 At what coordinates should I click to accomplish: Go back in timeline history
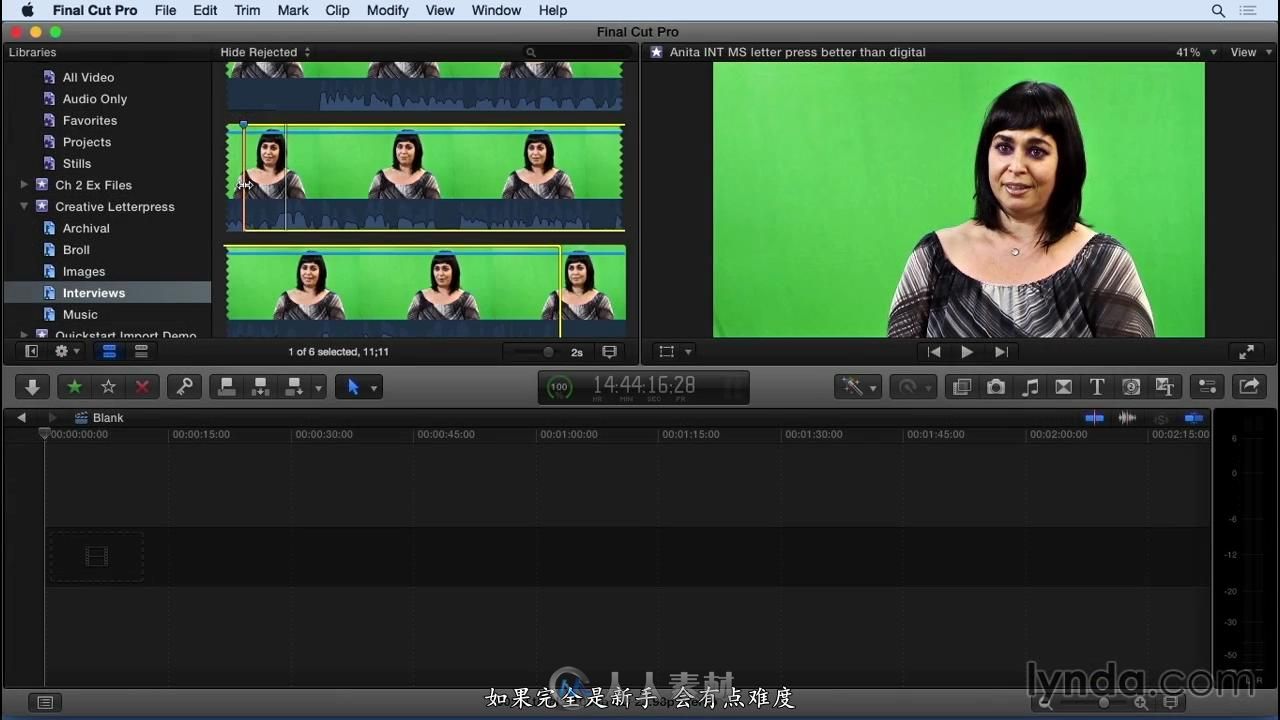coord(21,418)
